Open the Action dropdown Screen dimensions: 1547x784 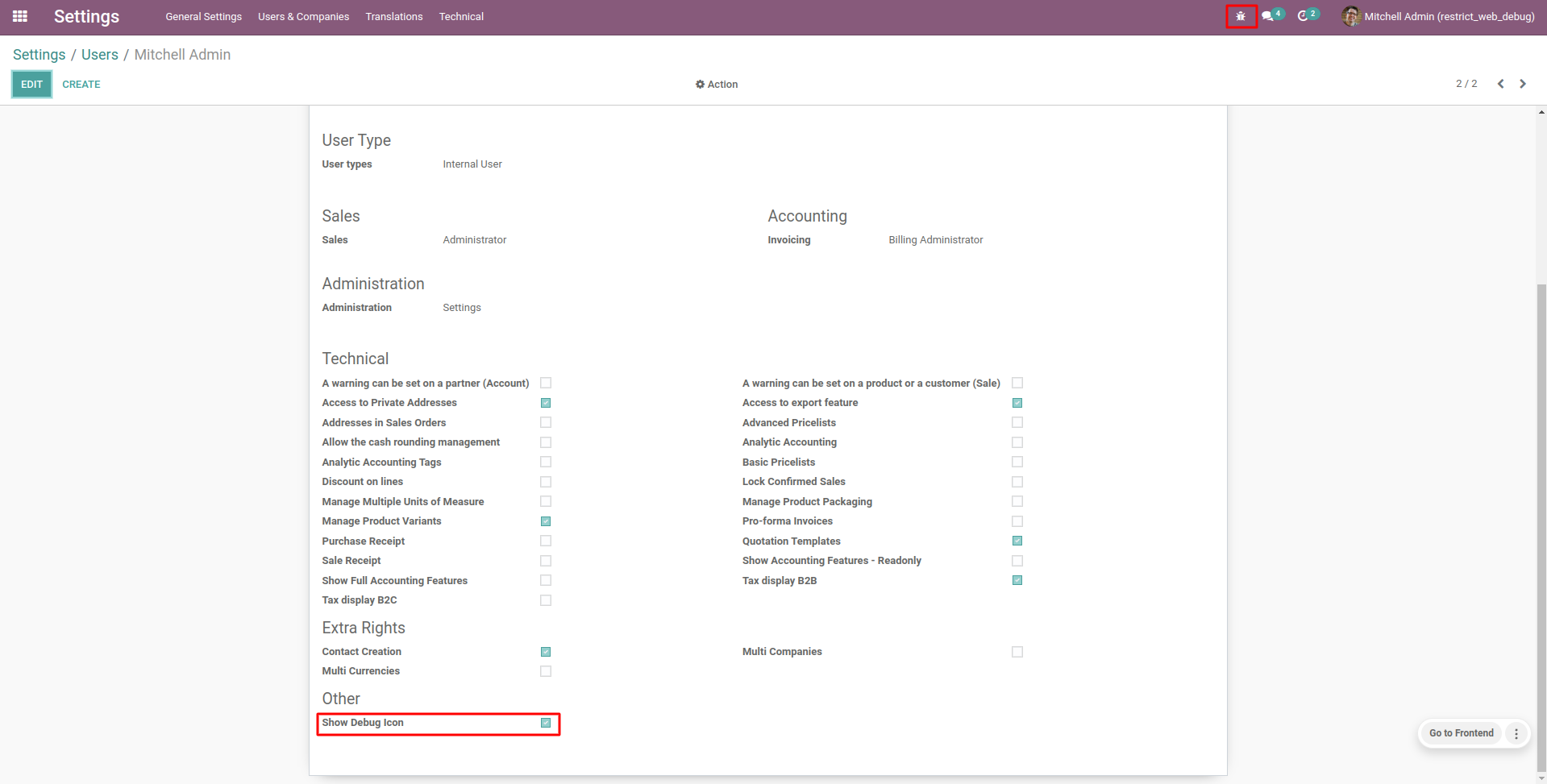click(717, 84)
